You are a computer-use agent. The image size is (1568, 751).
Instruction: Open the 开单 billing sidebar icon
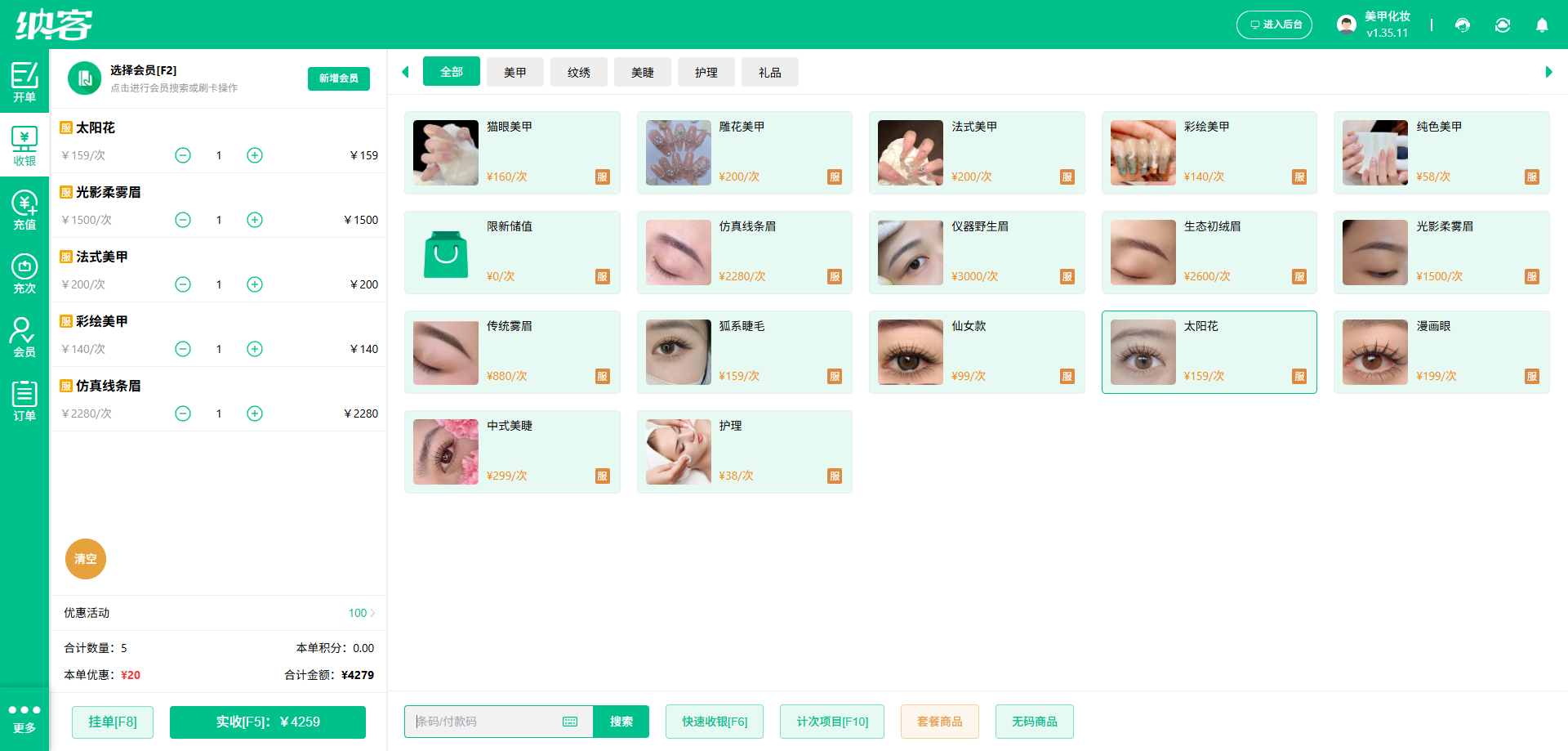[x=24, y=81]
